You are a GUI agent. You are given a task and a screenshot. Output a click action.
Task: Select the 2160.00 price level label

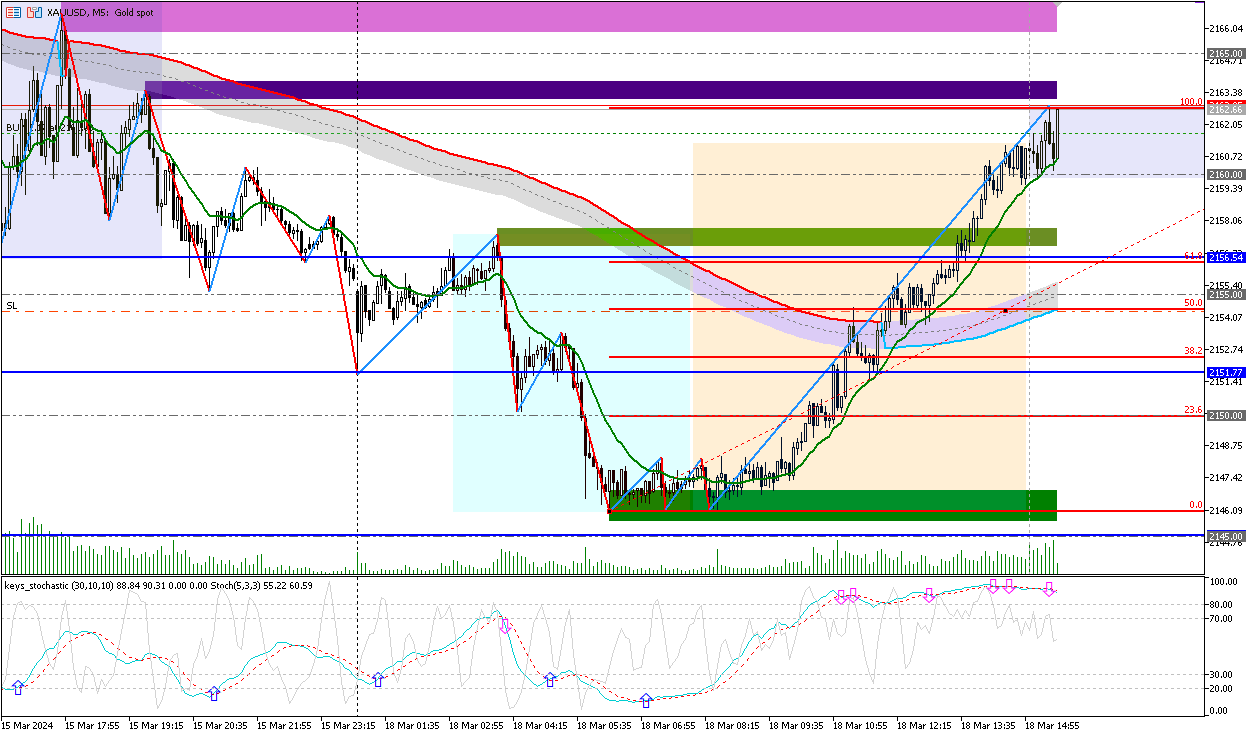click(x=1224, y=174)
